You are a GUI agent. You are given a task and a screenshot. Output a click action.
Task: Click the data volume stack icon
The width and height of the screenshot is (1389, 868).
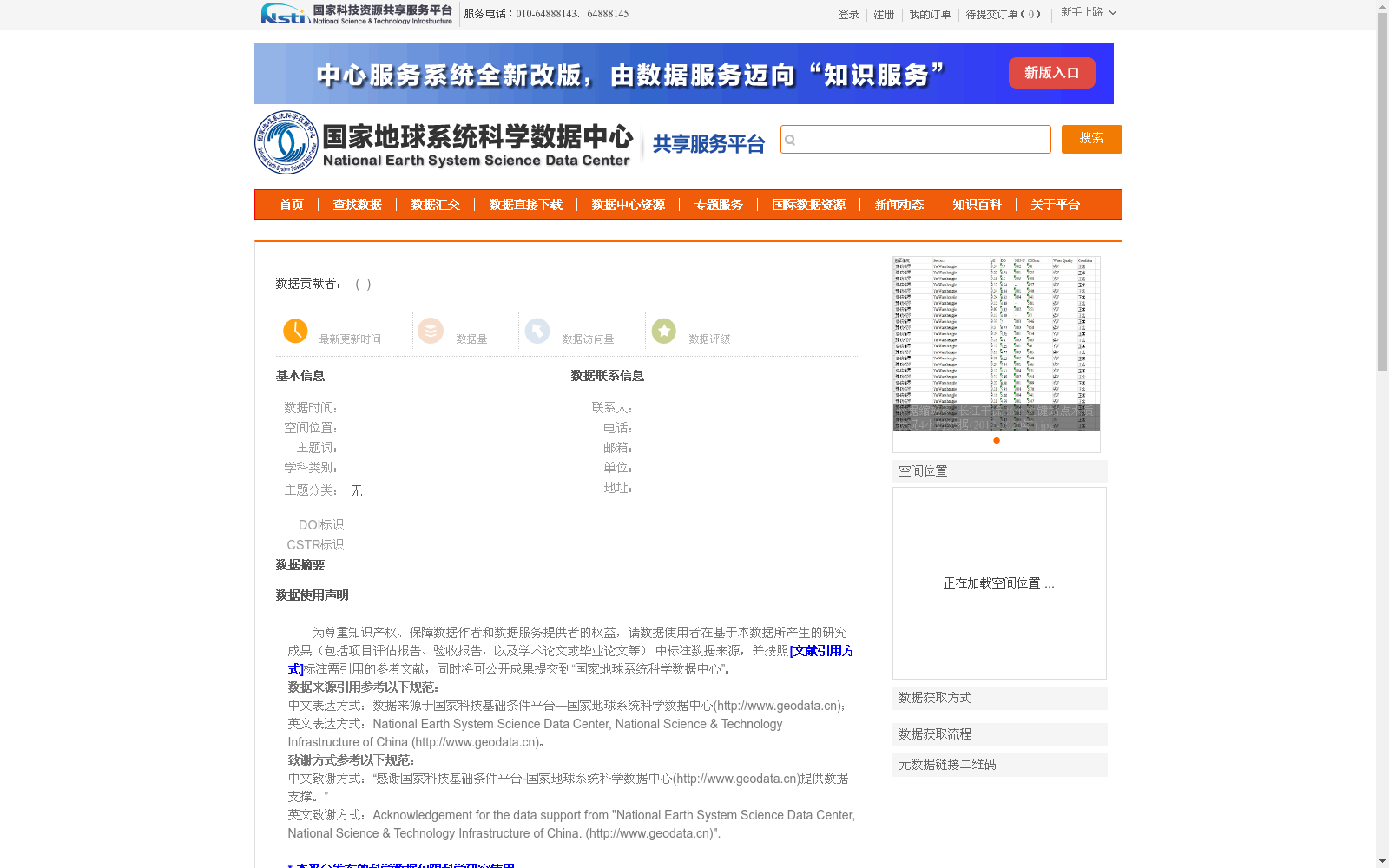coord(431,331)
